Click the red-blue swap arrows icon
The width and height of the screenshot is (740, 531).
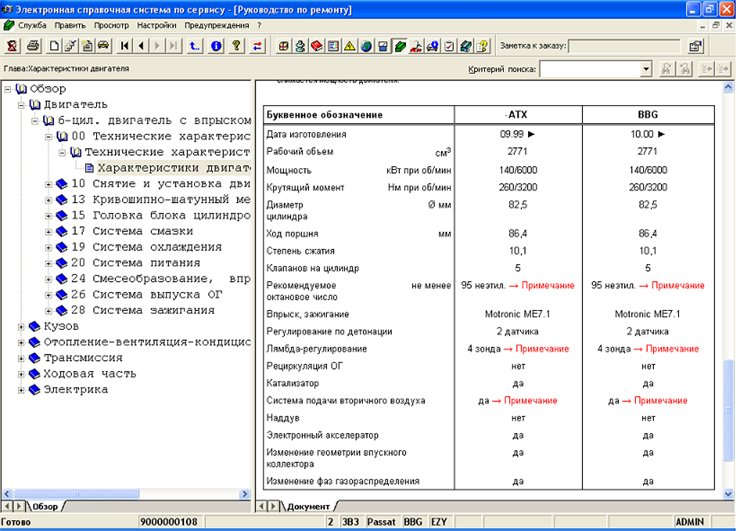coord(257,46)
